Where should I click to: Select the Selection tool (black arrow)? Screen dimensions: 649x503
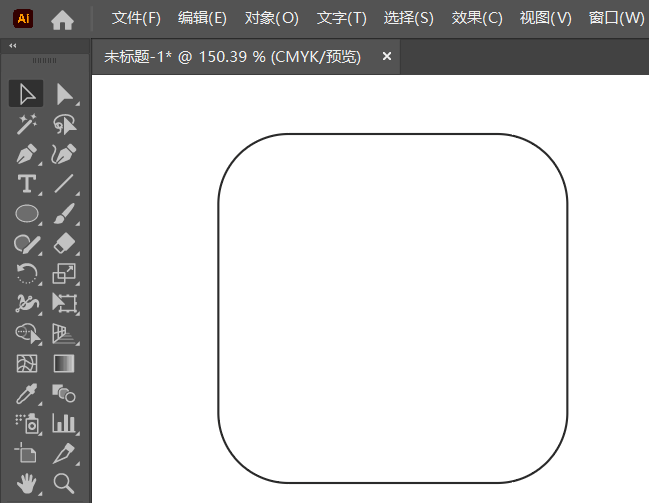pos(26,94)
